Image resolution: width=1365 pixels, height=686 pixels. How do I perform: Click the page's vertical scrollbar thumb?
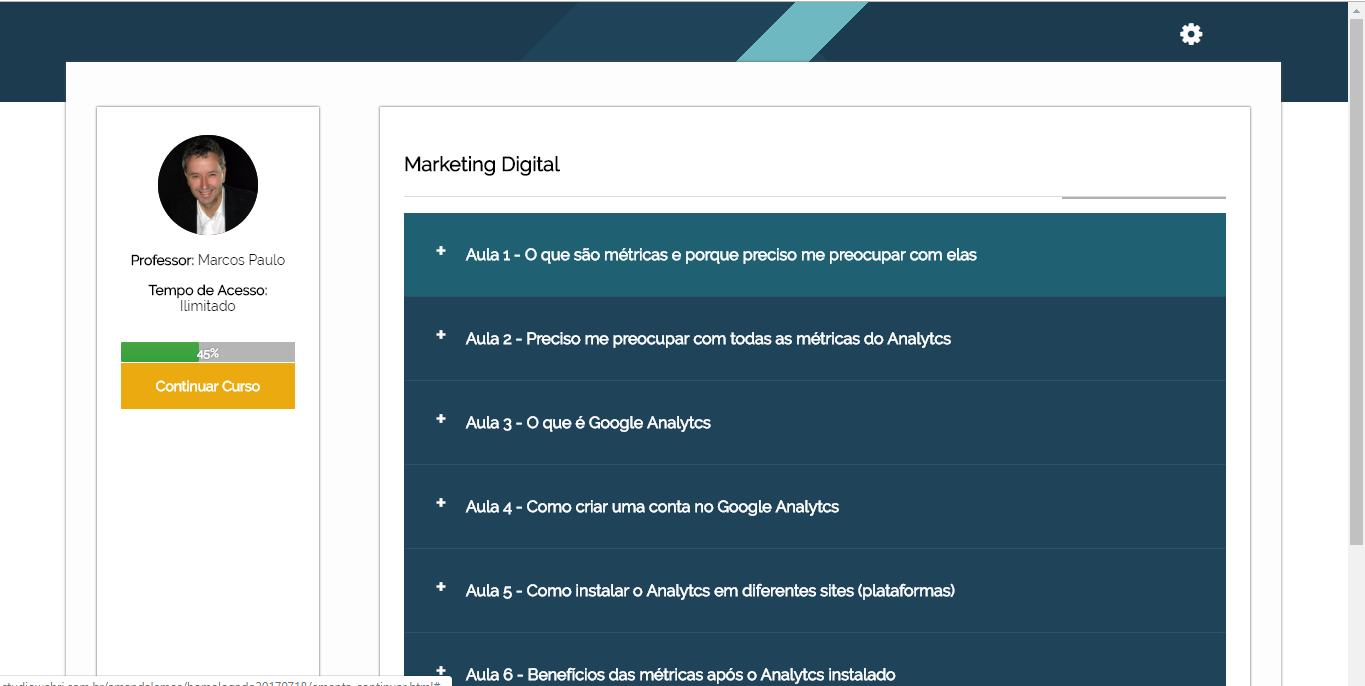[x=1356, y=280]
